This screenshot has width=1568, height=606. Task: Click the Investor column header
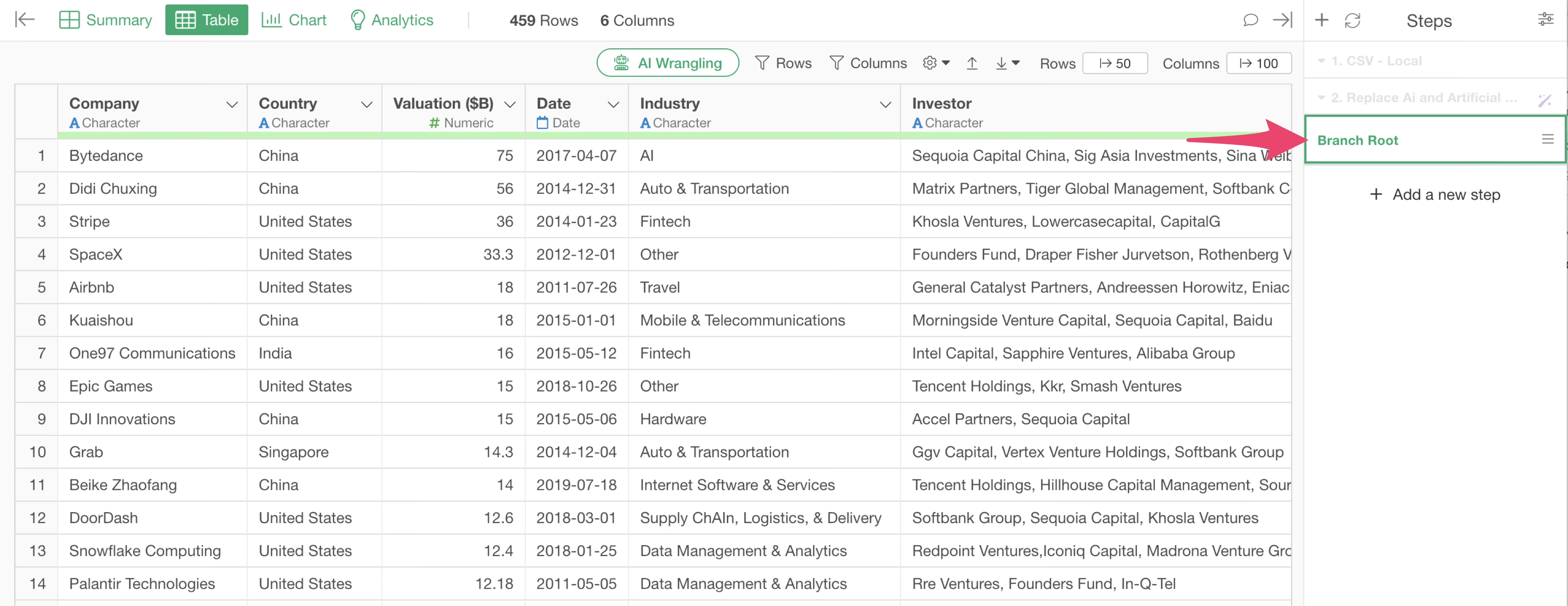(1096, 112)
